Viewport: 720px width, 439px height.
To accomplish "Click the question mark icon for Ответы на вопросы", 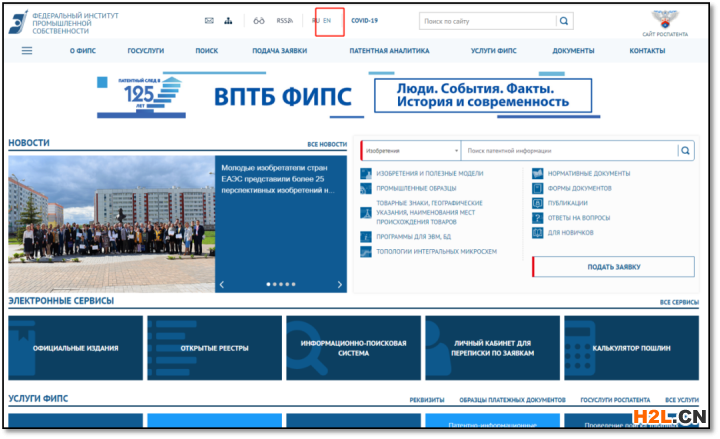I will click(538, 217).
